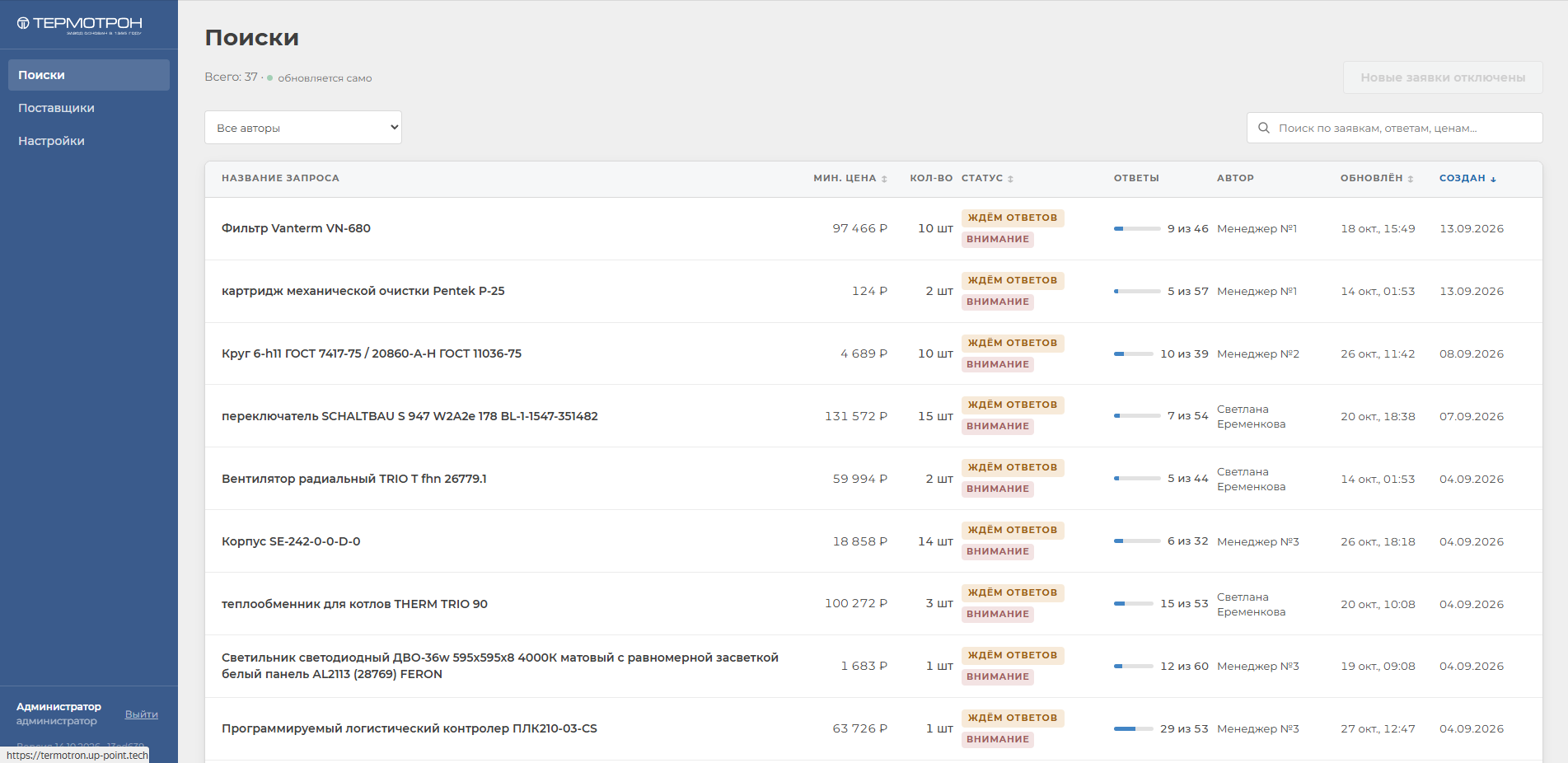Click Администратор user name in sidebar
Viewport: 1568px width, 763px height.
coord(59,707)
